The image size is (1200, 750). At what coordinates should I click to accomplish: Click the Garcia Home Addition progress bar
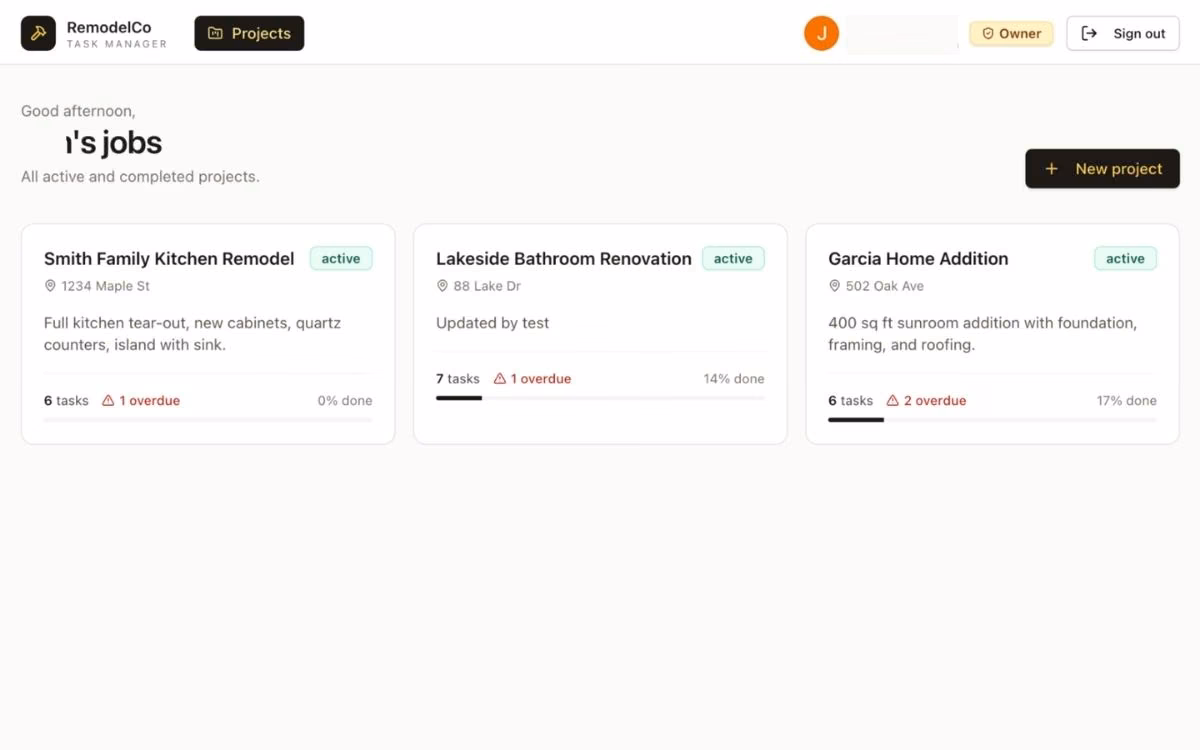tap(992, 420)
